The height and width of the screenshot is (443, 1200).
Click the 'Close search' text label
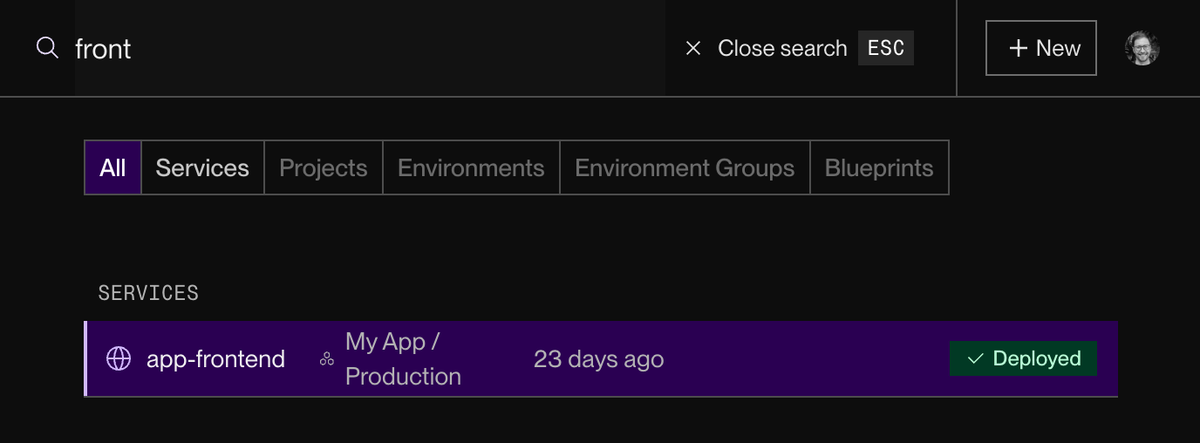click(x=782, y=48)
